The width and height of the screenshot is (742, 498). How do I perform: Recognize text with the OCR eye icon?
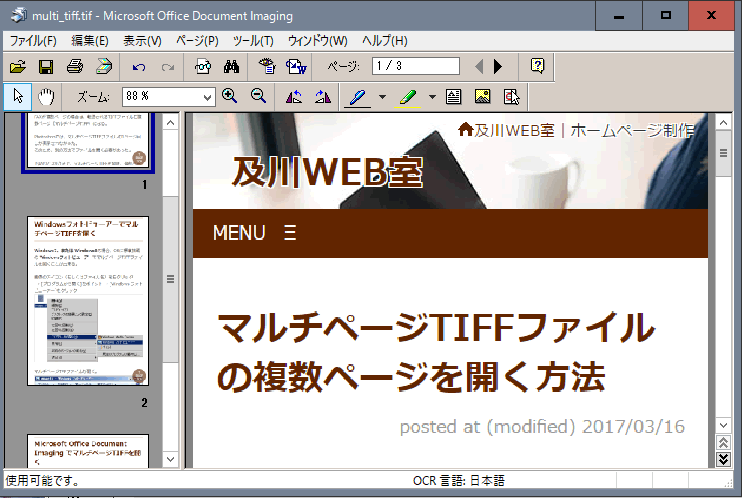click(267, 66)
